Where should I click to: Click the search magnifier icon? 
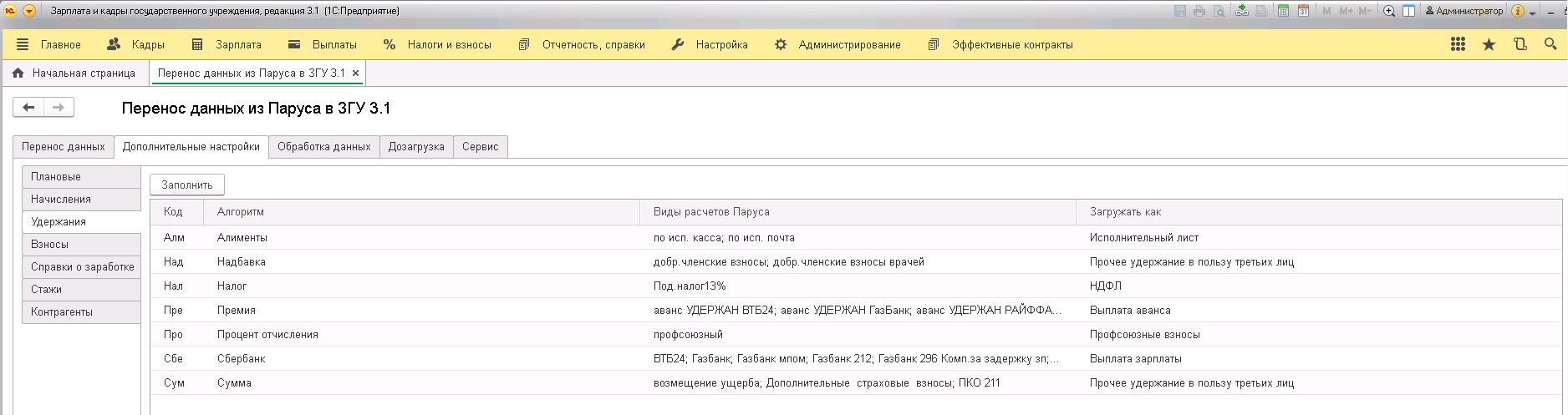point(1550,44)
